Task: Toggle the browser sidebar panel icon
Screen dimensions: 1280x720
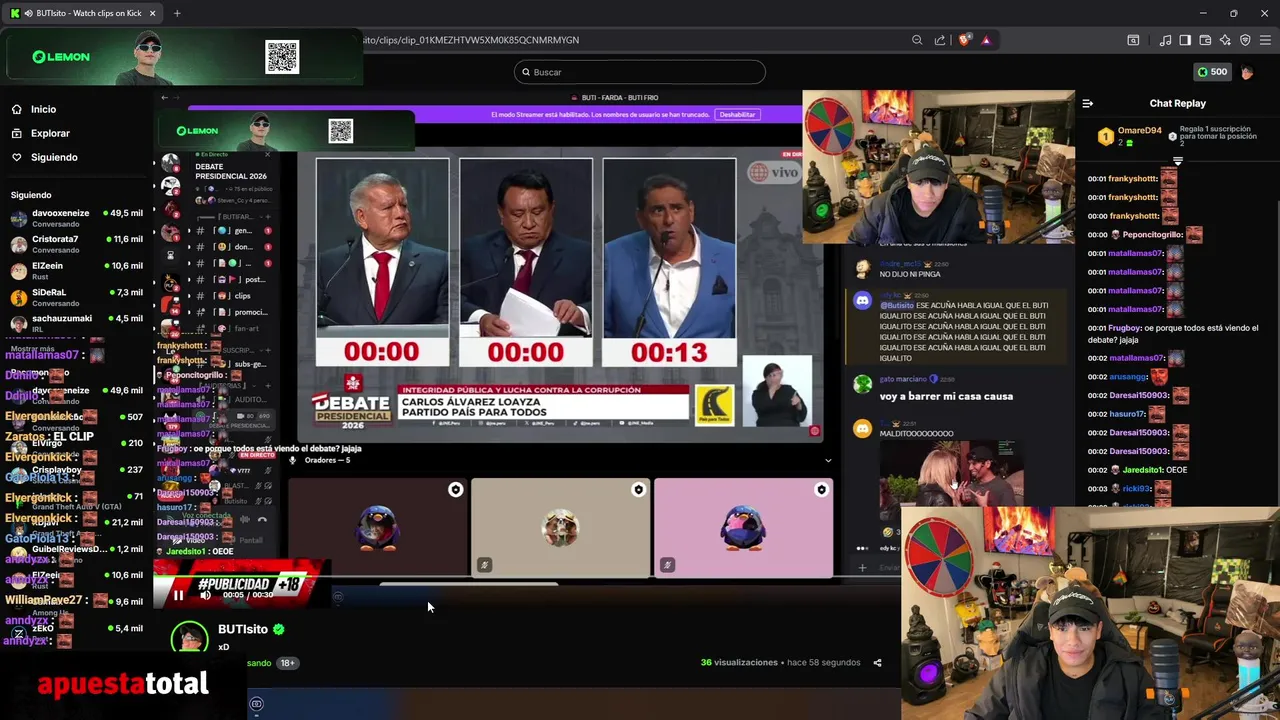Action: tap(1185, 40)
